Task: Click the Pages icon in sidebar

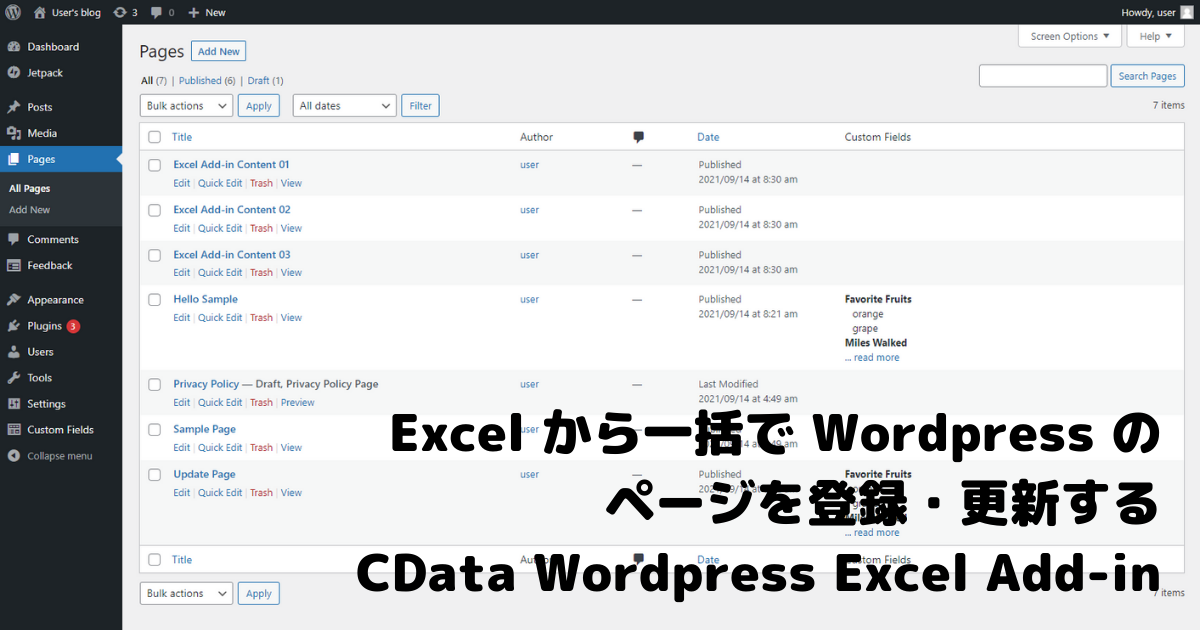Action: coord(13,159)
